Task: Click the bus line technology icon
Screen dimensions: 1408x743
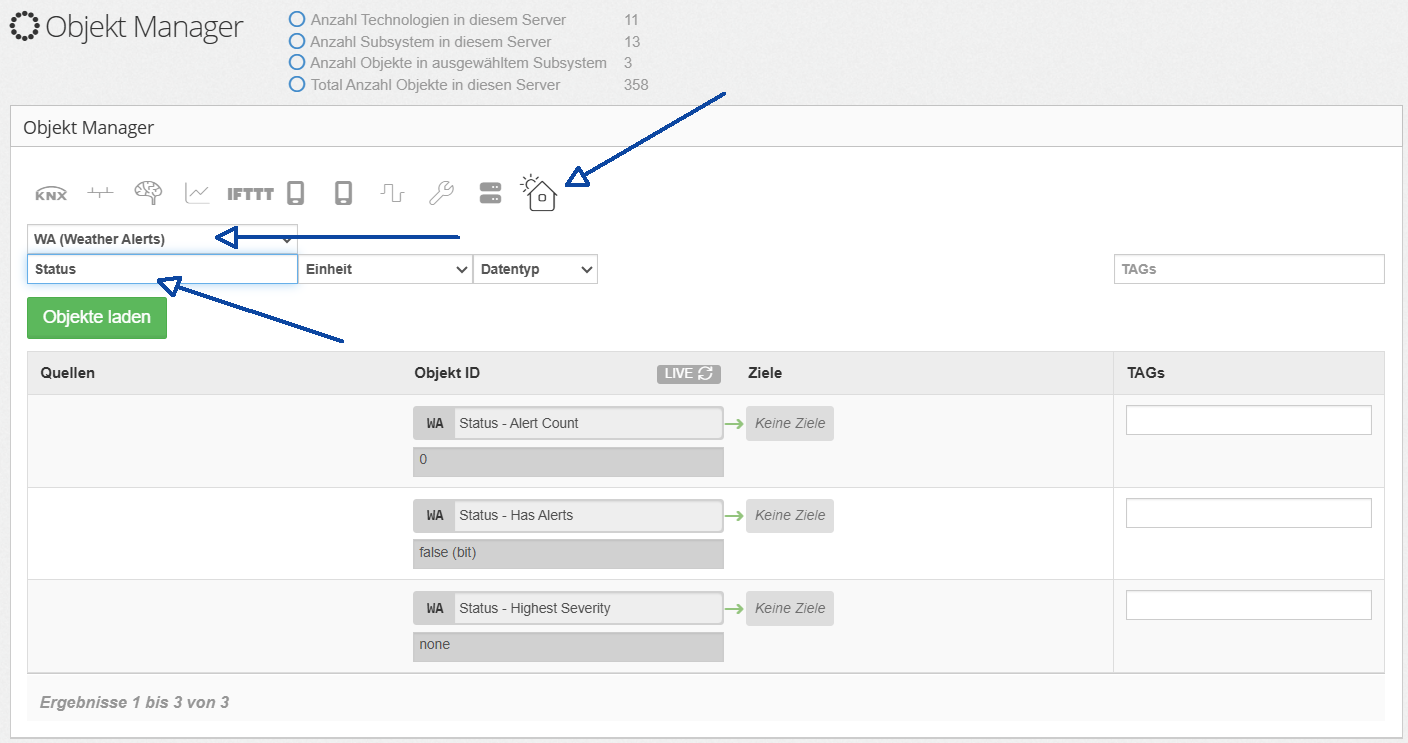Action: click(100, 192)
